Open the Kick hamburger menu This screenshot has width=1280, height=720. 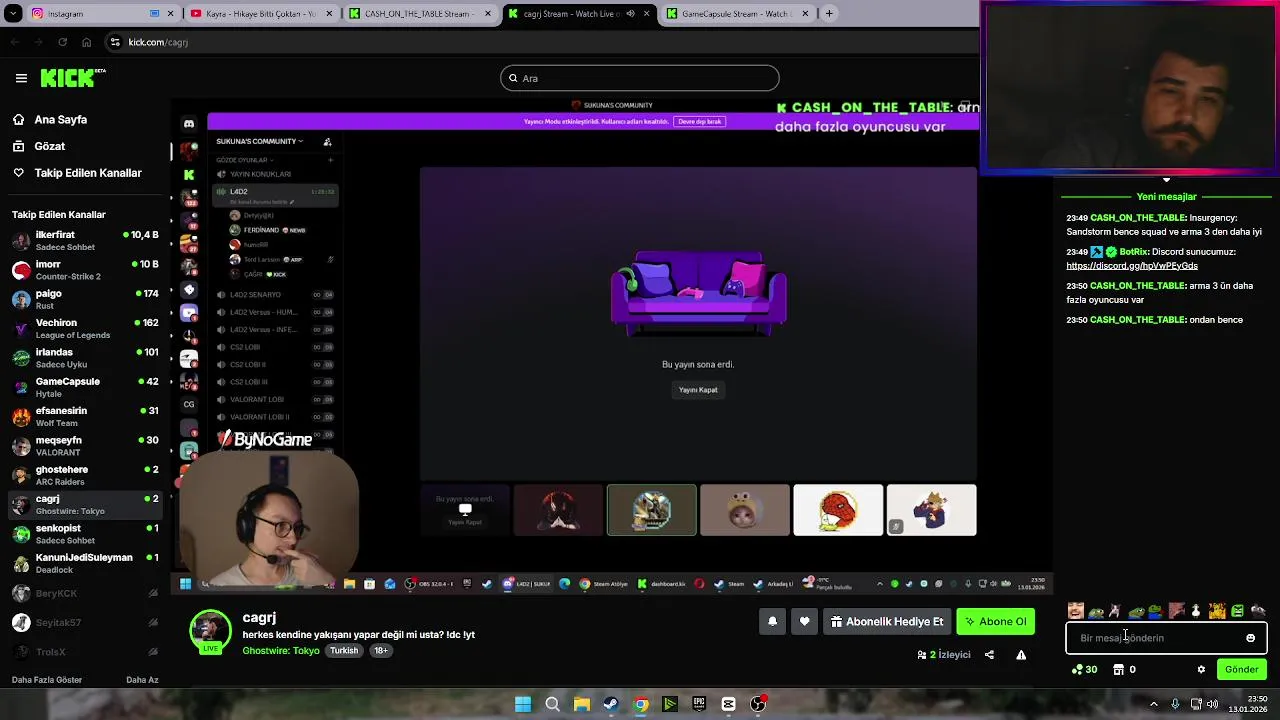coord(21,78)
